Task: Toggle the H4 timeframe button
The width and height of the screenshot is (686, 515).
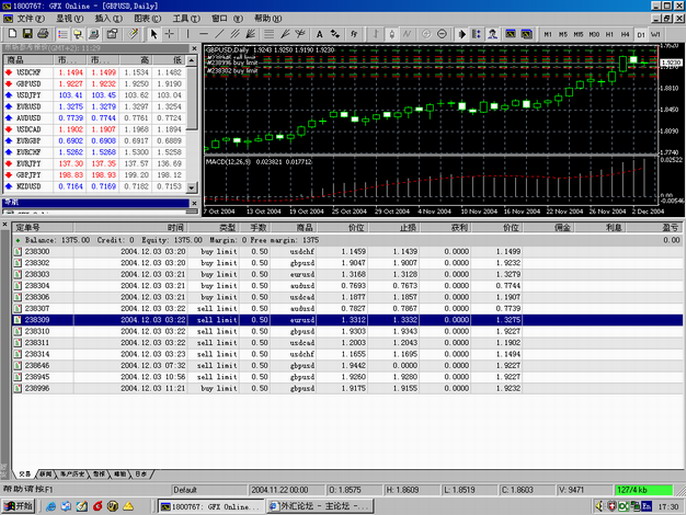Action: [624, 34]
